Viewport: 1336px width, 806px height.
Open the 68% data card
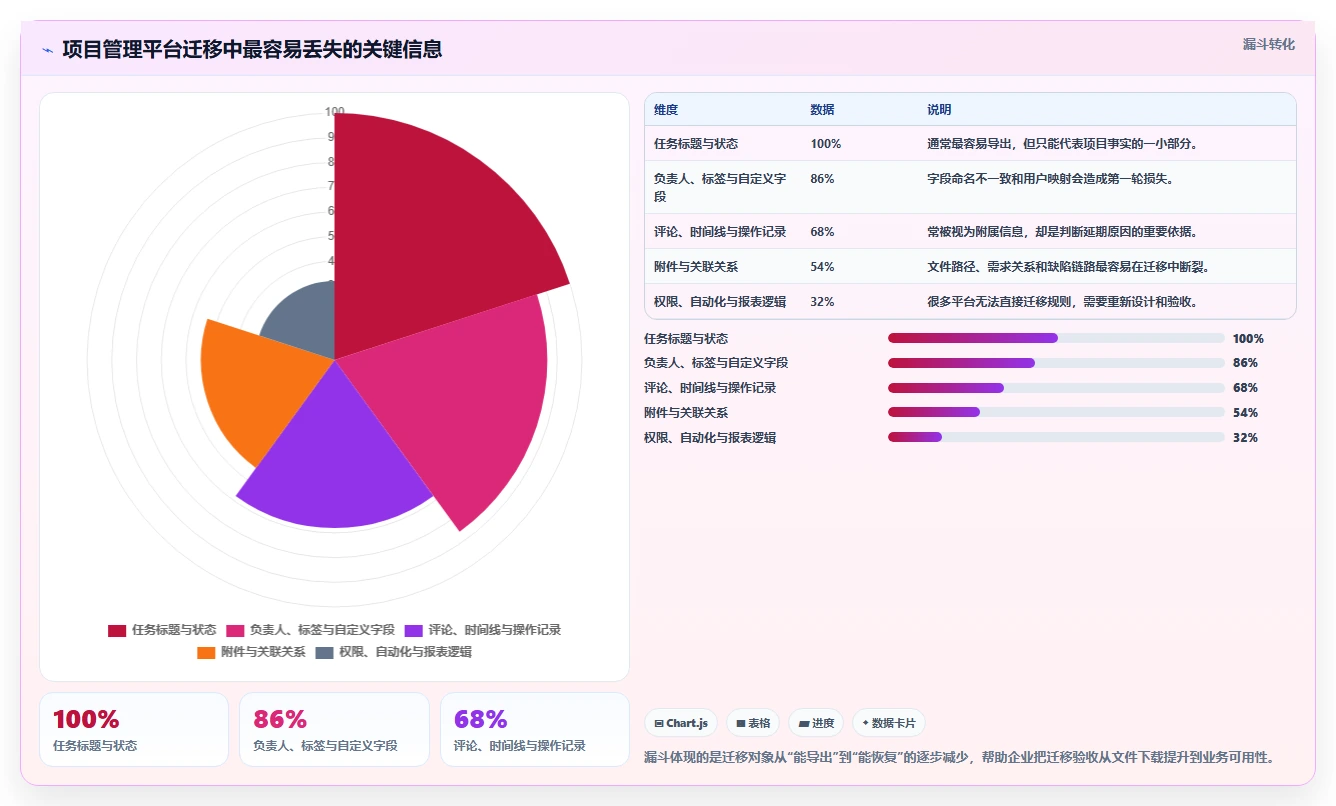pos(535,730)
